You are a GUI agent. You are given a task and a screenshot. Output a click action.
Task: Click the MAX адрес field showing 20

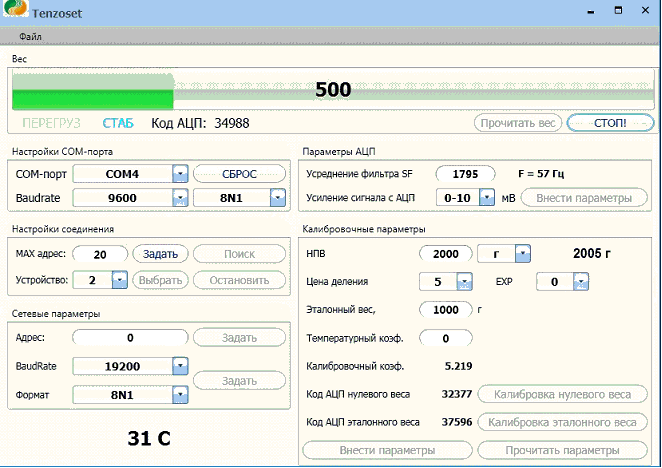pyautogui.click(x=102, y=254)
